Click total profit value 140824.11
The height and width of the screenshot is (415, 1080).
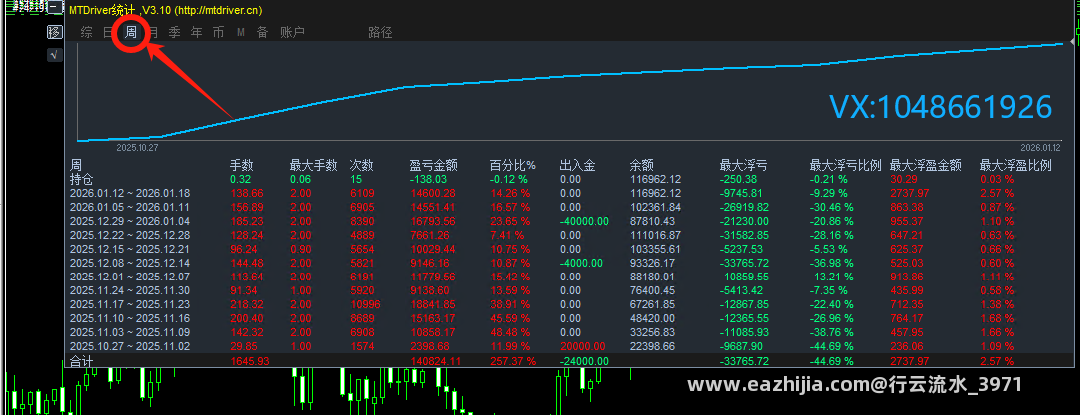point(437,361)
